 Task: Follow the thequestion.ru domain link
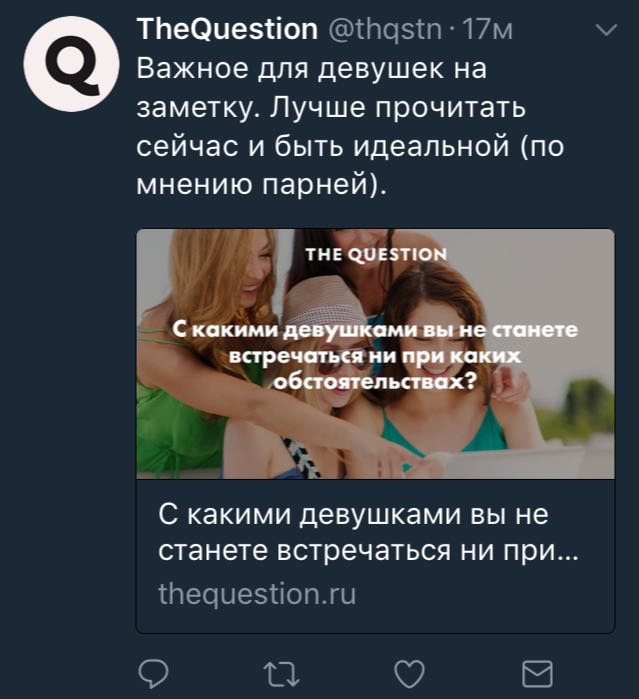pos(257,594)
